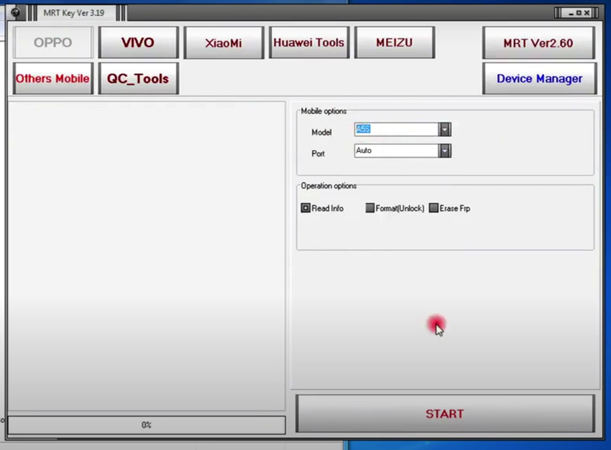Open Huawei Tools section
The width and height of the screenshot is (611, 450).
click(x=308, y=43)
